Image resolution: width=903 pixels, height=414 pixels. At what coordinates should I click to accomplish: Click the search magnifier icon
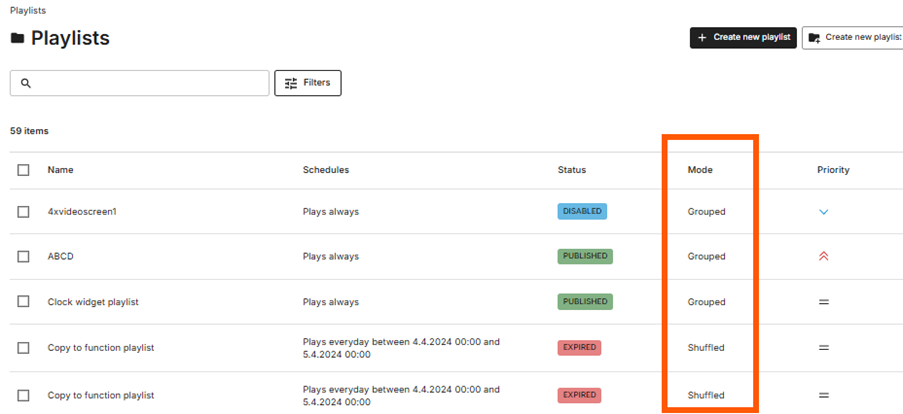[x=25, y=83]
